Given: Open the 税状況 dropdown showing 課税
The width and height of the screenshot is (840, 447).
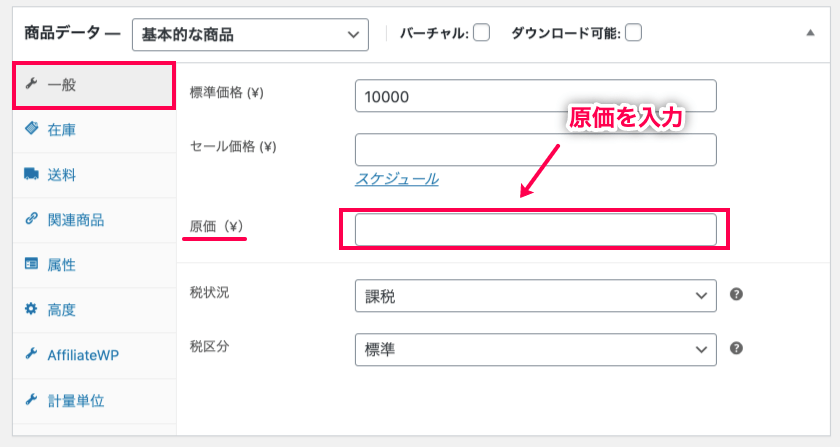Looking at the screenshot, I should pos(536,296).
